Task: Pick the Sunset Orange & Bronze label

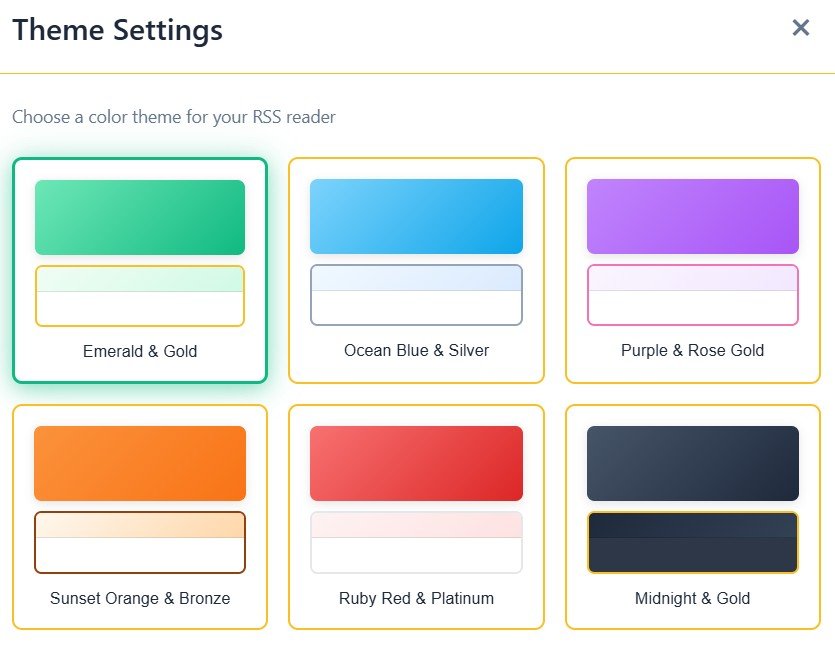Action: point(140,599)
